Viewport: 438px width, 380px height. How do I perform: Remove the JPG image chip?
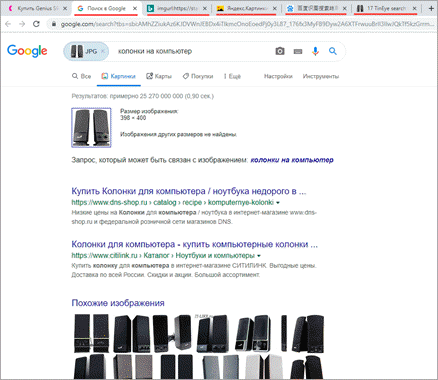click(x=103, y=51)
